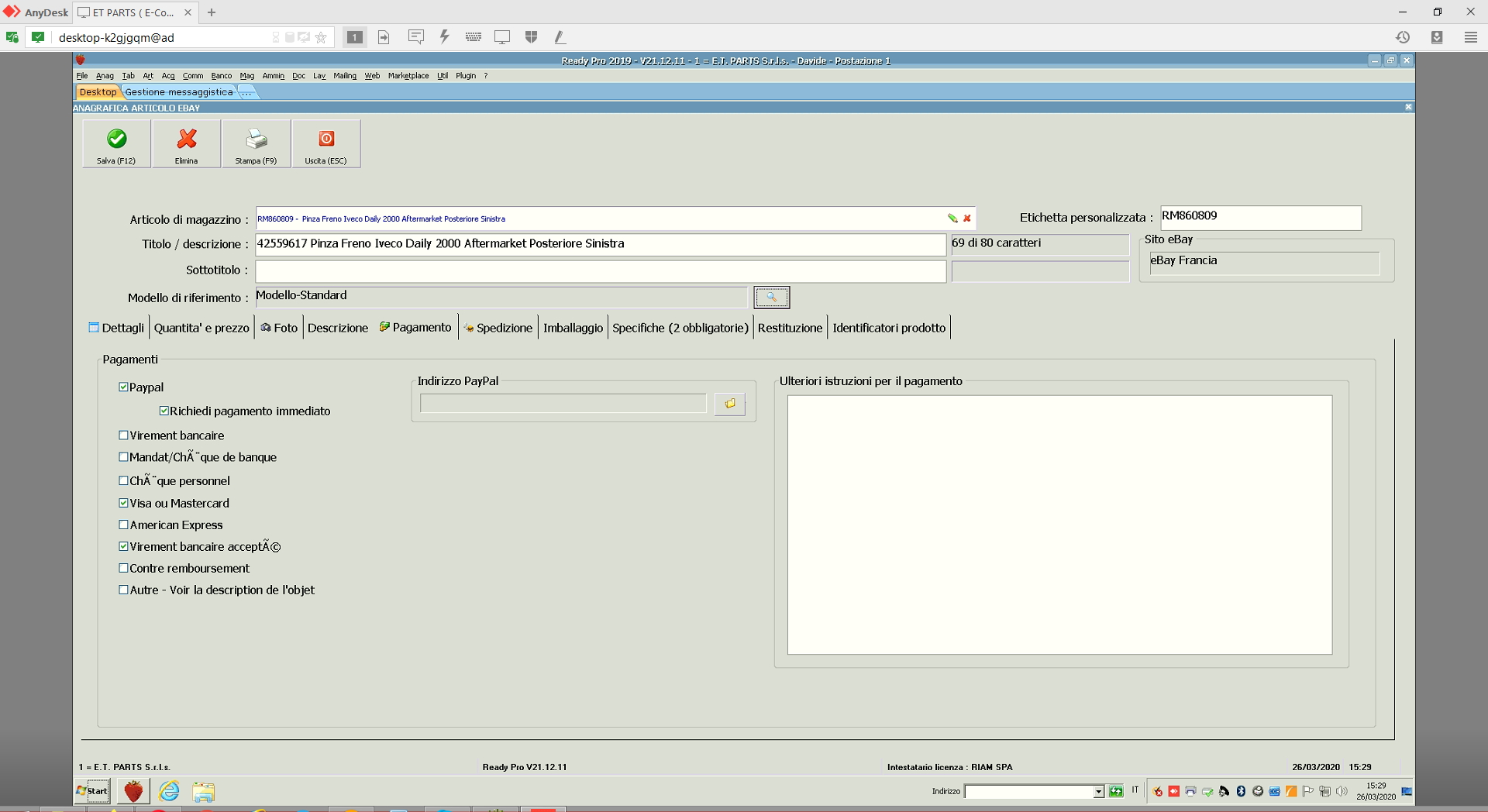Open the AnyDesk file transfer icon

[x=384, y=37]
